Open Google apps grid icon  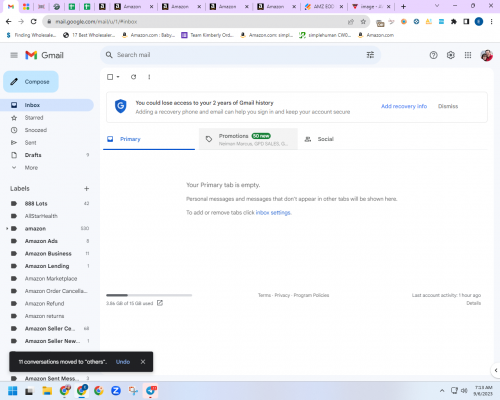468,55
